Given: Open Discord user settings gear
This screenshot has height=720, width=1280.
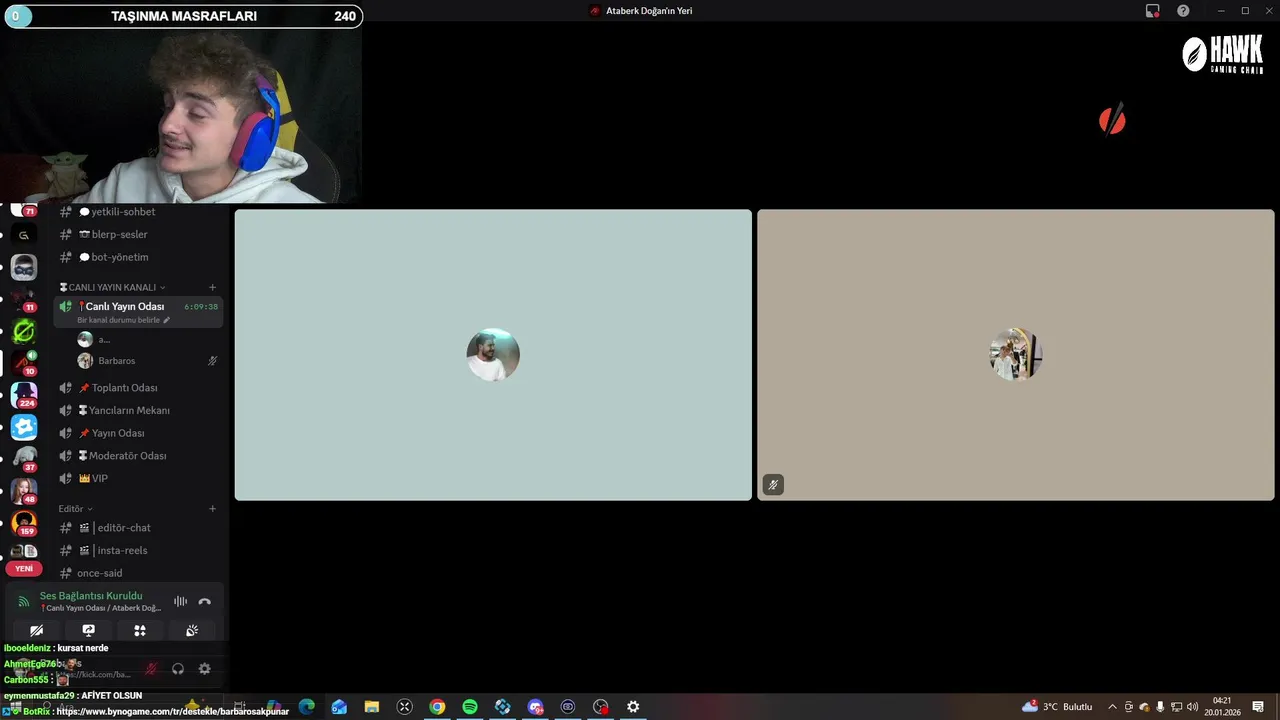Looking at the screenshot, I should (x=204, y=669).
